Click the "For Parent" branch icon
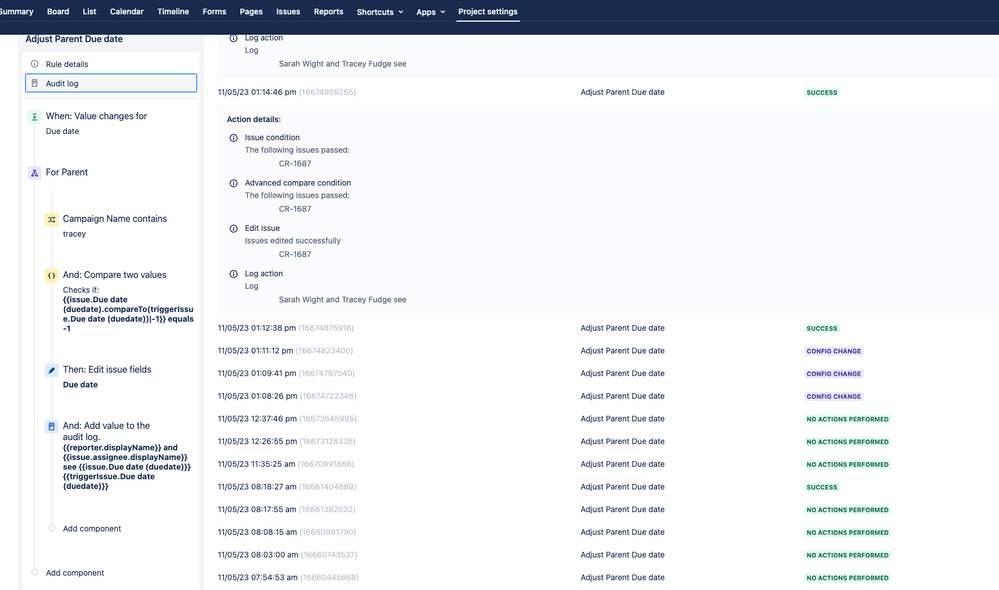 [34, 172]
